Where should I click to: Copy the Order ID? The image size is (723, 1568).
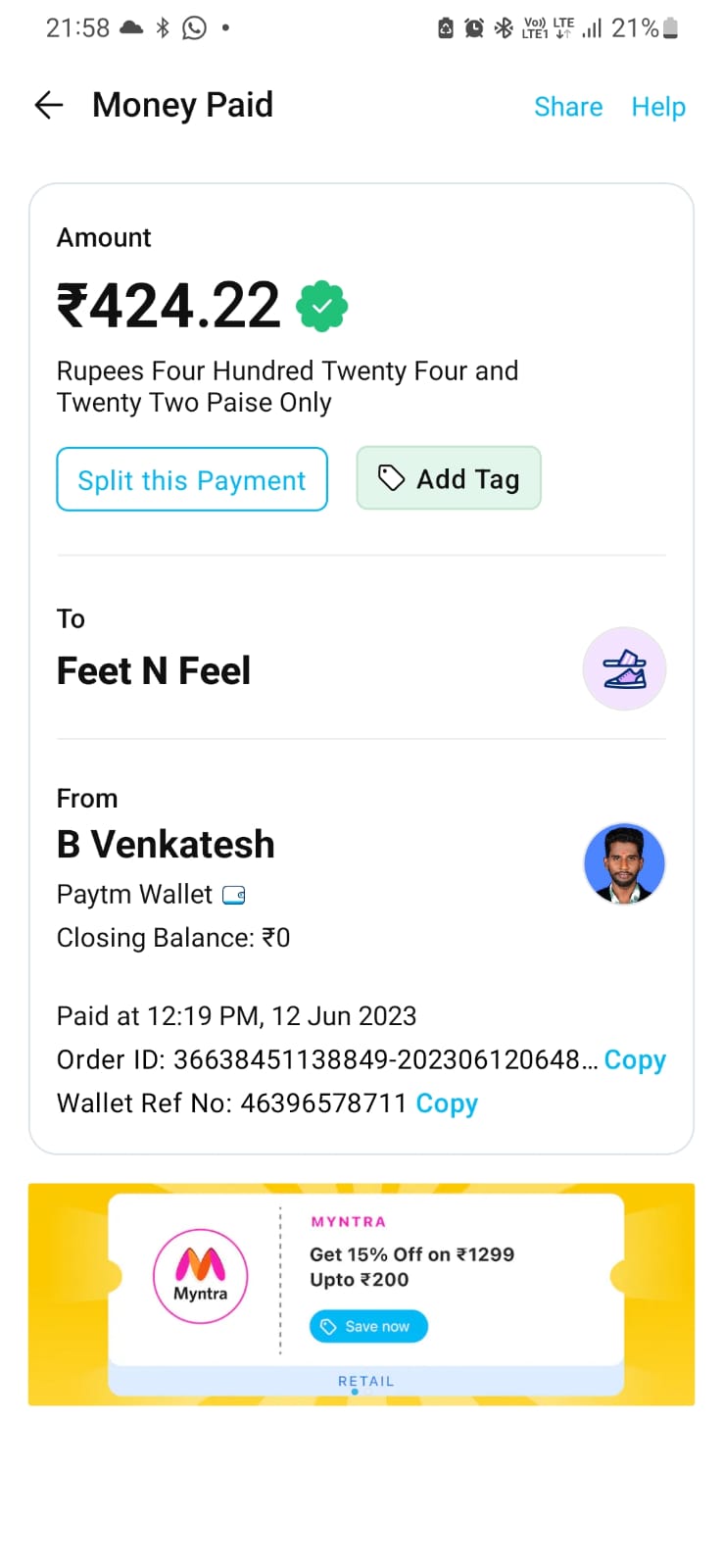[x=635, y=1060]
